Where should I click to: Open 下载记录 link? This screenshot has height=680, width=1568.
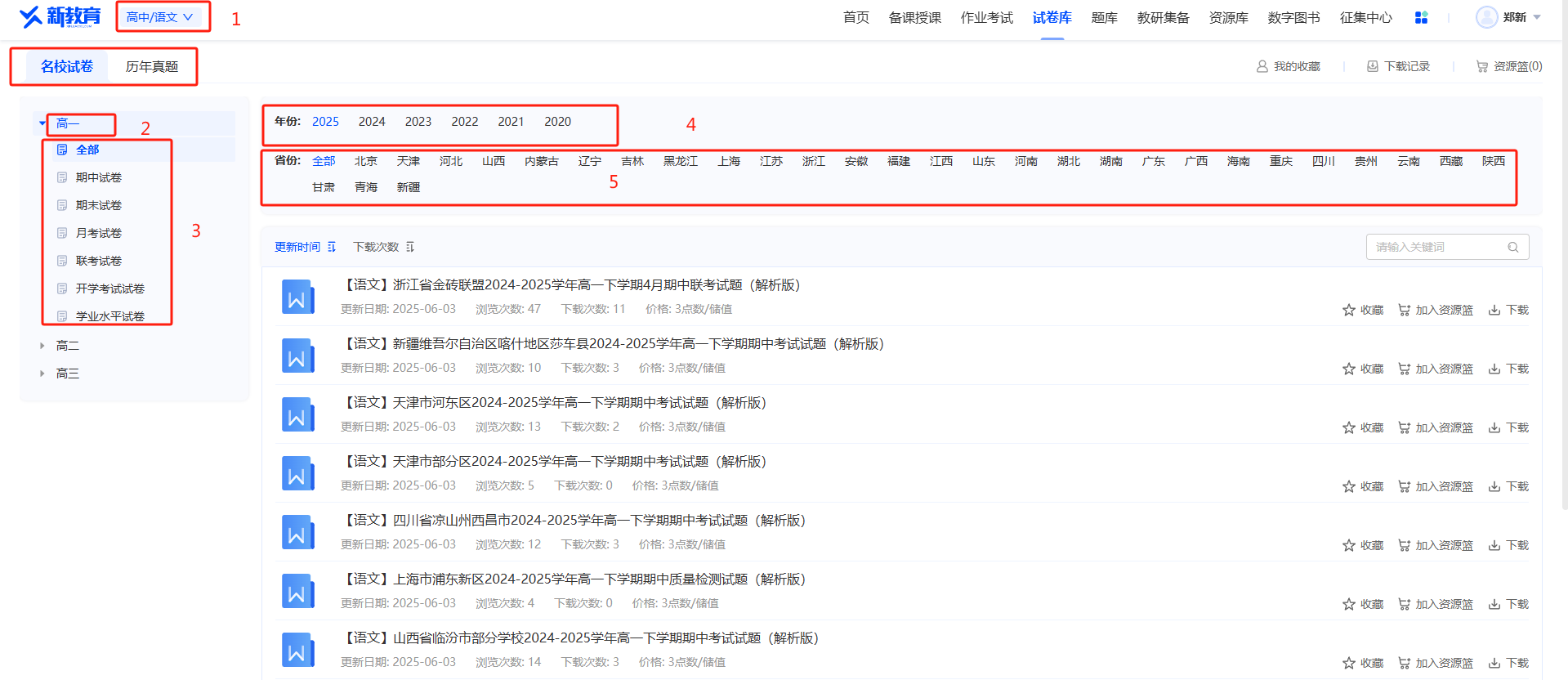(1398, 66)
